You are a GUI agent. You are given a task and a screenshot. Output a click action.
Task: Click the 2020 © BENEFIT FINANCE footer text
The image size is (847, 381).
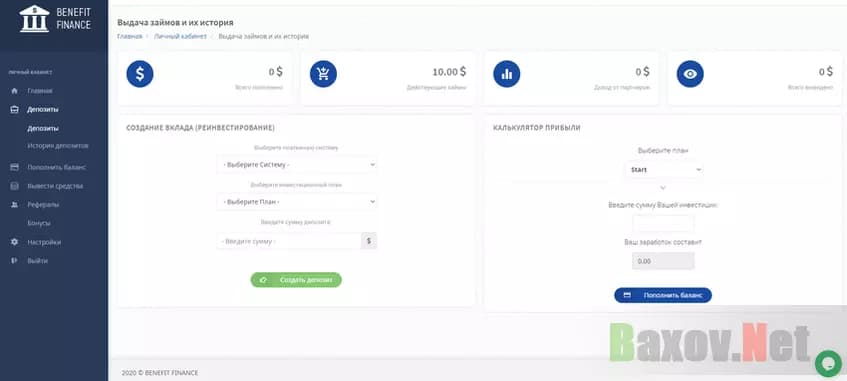point(160,373)
